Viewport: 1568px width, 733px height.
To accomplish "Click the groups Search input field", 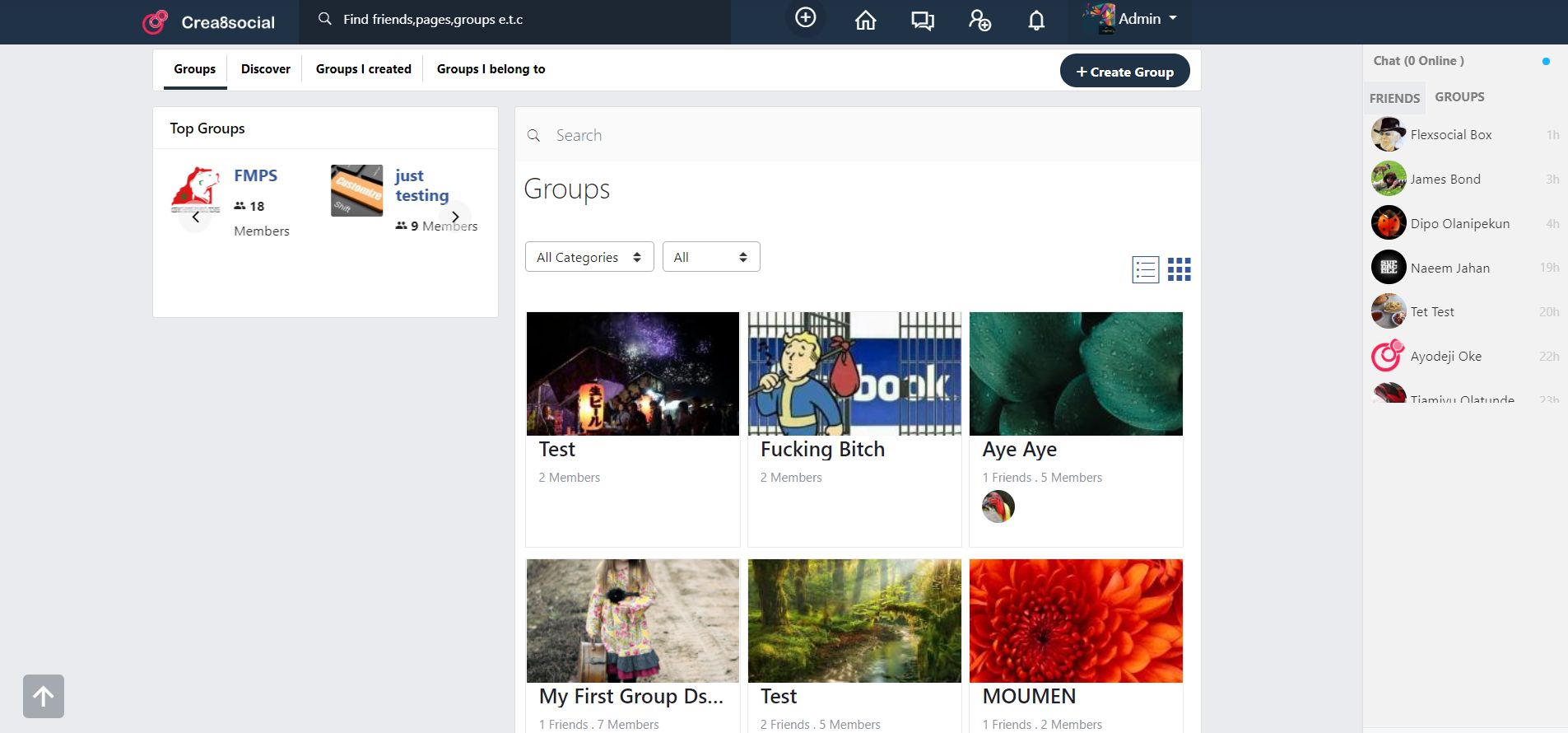I will tap(858, 135).
